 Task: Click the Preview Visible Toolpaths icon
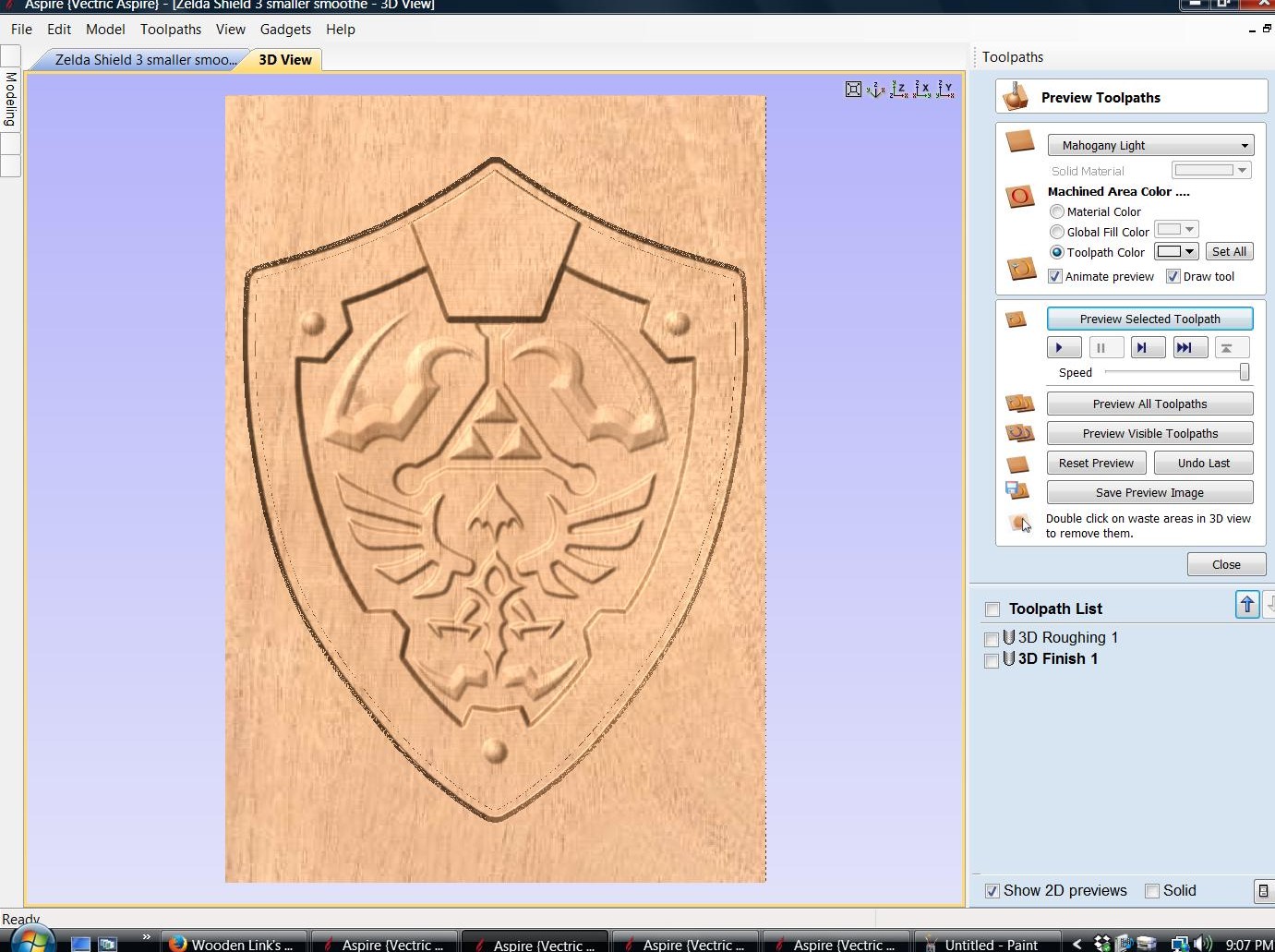tap(1019, 433)
